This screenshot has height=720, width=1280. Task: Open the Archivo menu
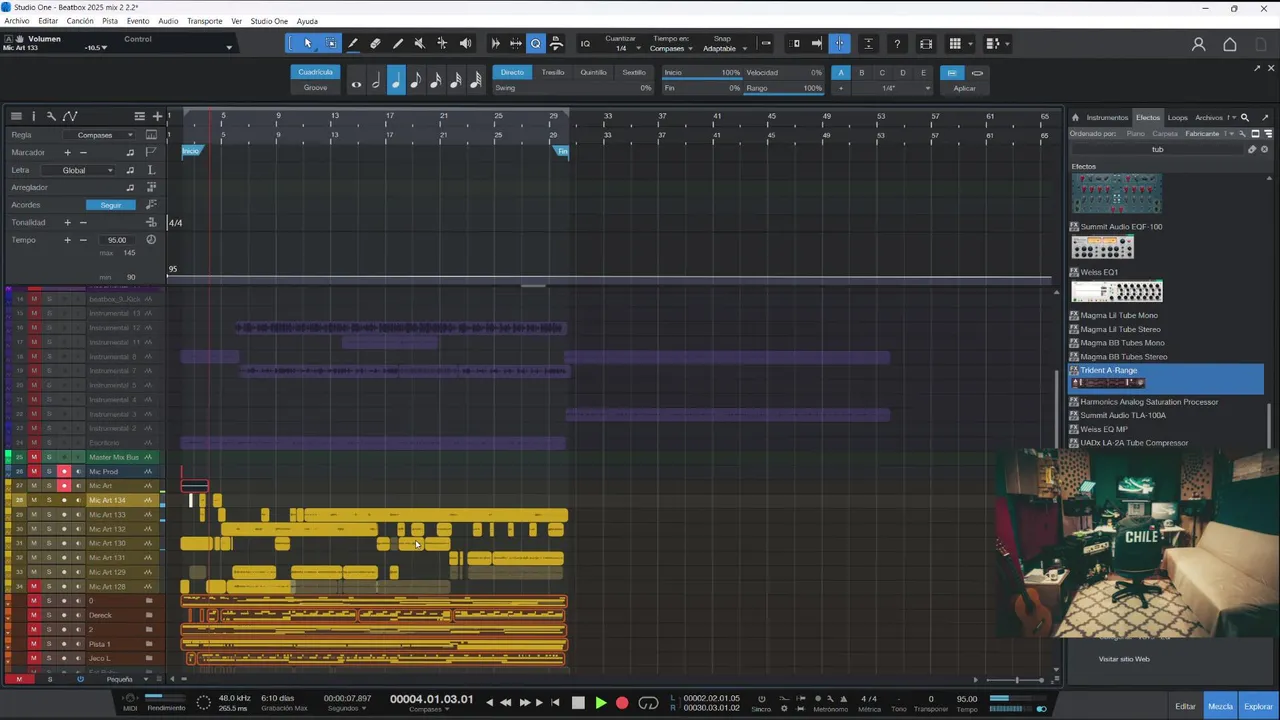(x=17, y=21)
